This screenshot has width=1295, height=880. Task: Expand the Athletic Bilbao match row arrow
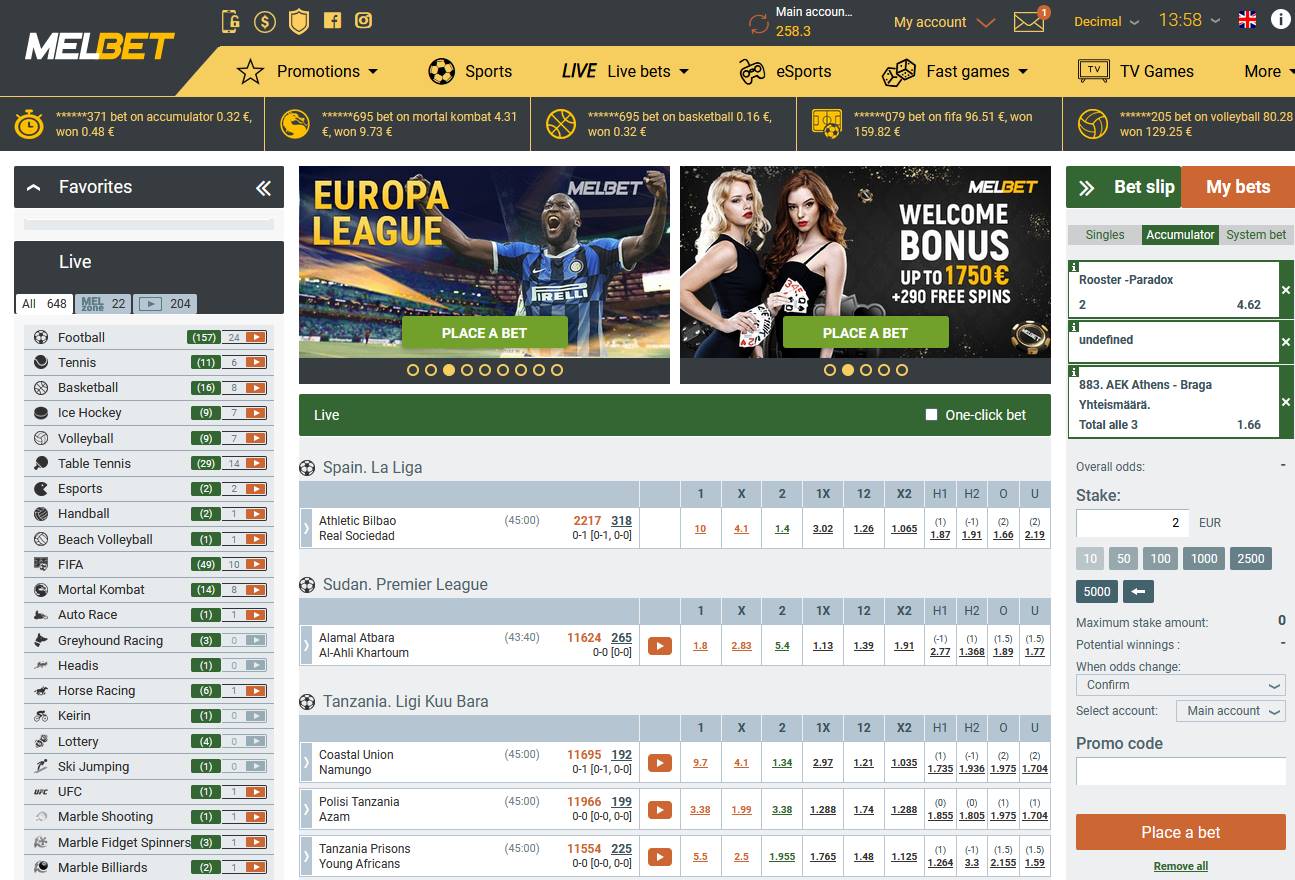click(306, 528)
